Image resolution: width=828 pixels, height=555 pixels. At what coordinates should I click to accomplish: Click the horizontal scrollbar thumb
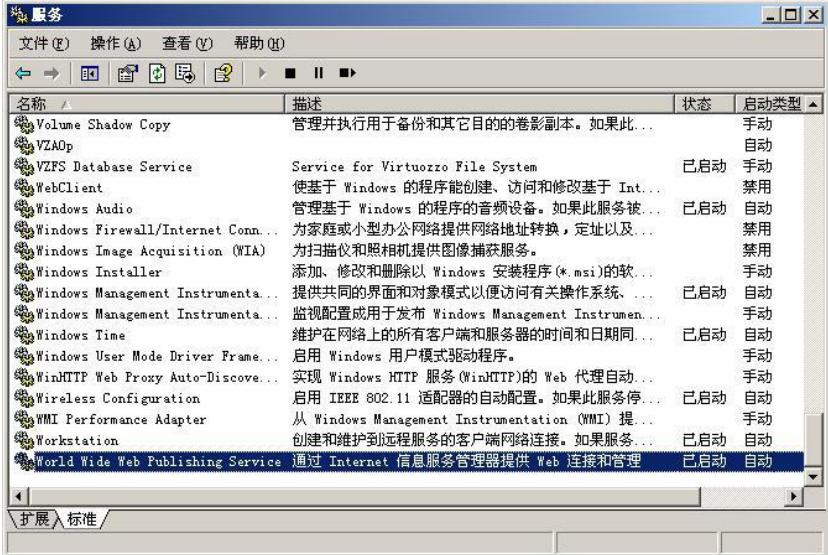click(364, 496)
